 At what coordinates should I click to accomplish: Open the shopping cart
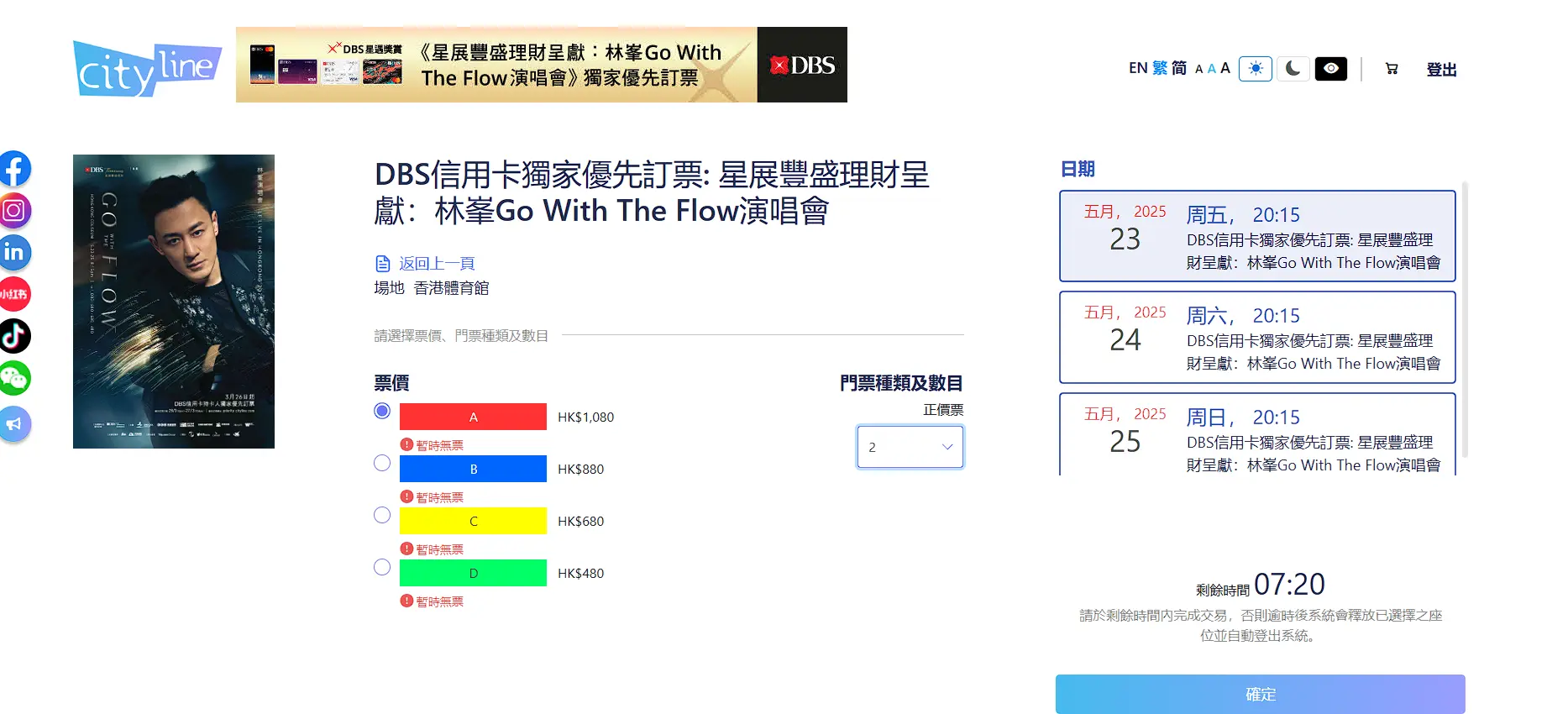pos(1392,69)
